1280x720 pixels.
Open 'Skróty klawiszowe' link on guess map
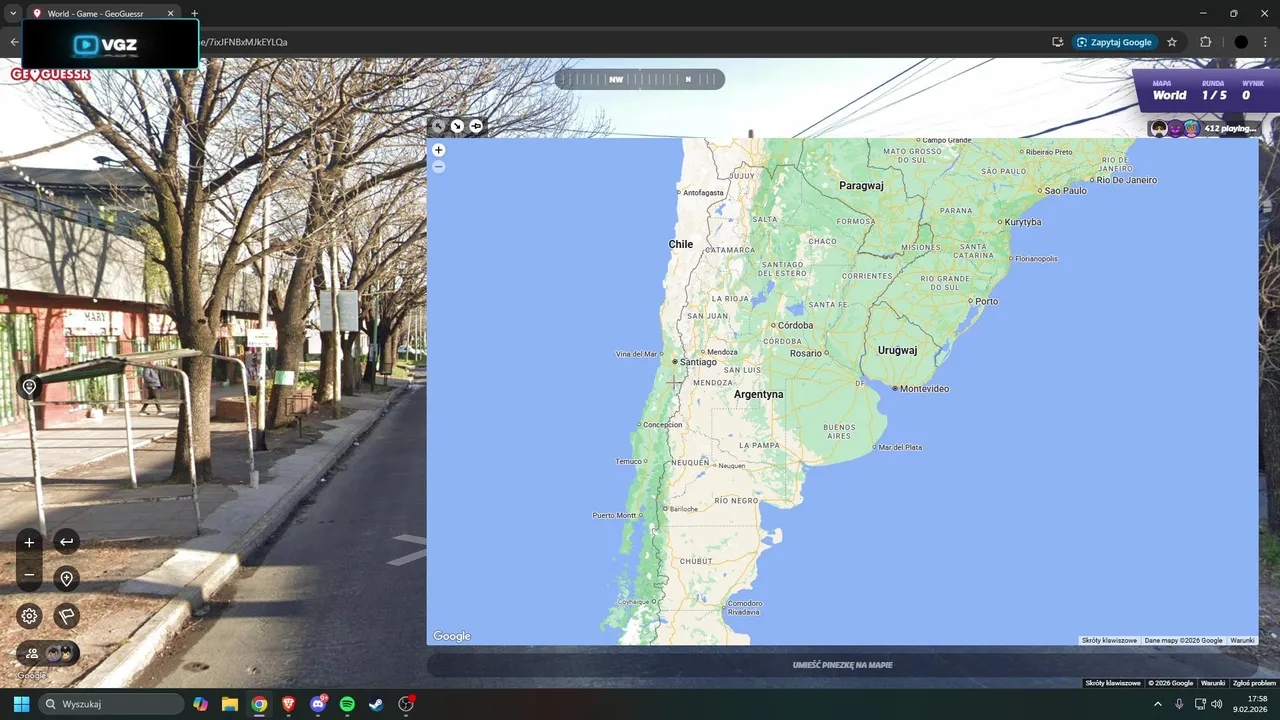(1109, 640)
